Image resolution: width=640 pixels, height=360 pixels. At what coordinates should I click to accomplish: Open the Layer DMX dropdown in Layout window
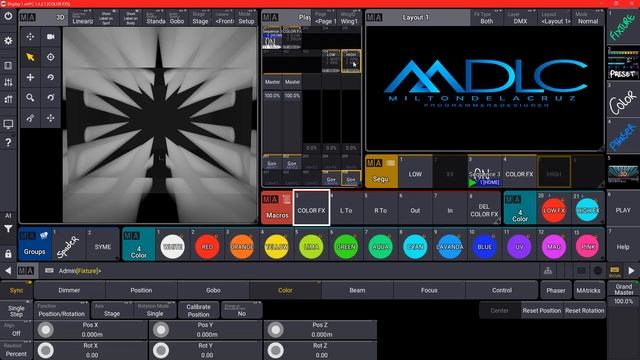pos(520,18)
